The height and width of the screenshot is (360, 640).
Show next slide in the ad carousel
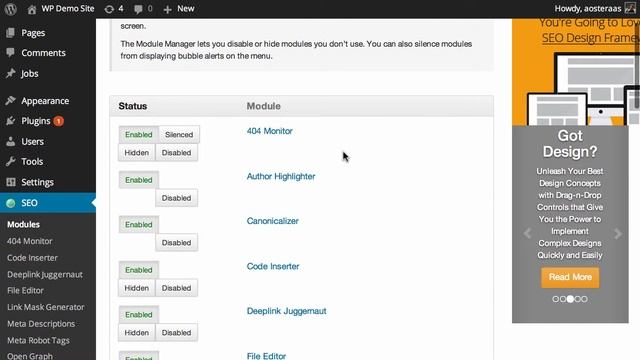[x=618, y=233]
